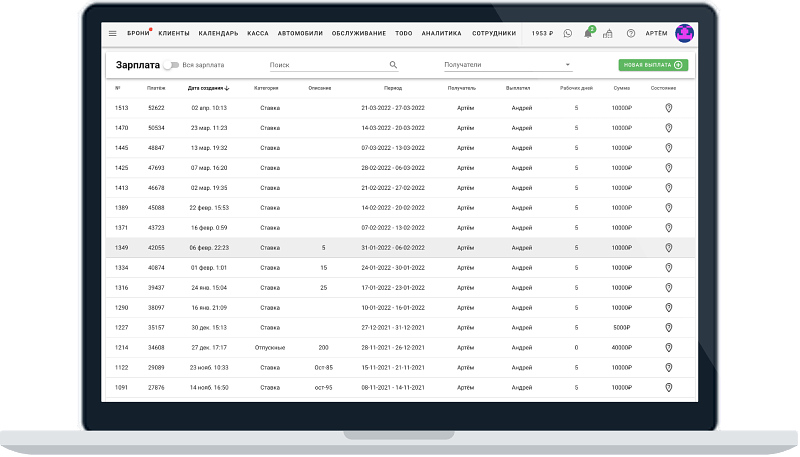Viewport: 800px width, 457px height.
Task: Click status icon for row 1470
Action: pos(669,128)
